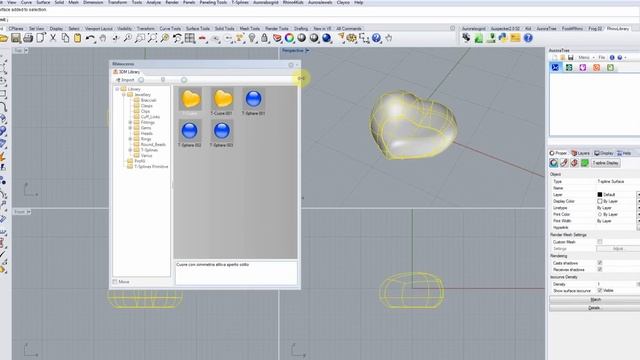Click the yellow folder icon in RhinoLibrary toolbar
640x360 pixels.
[x=515, y=38]
